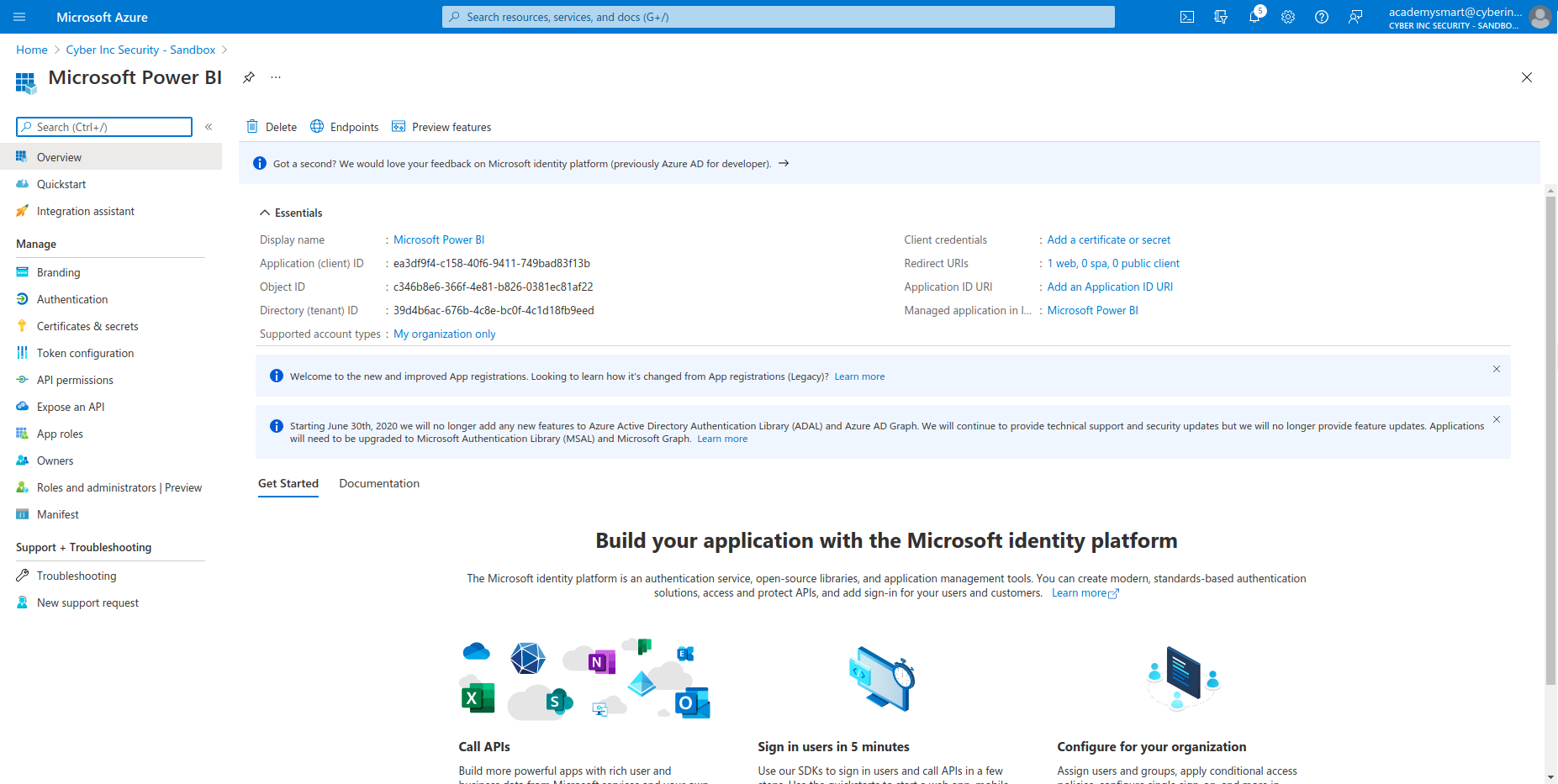
Task: Open the Managed application Microsoft Power BI link
Action: tap(1093, 310)
